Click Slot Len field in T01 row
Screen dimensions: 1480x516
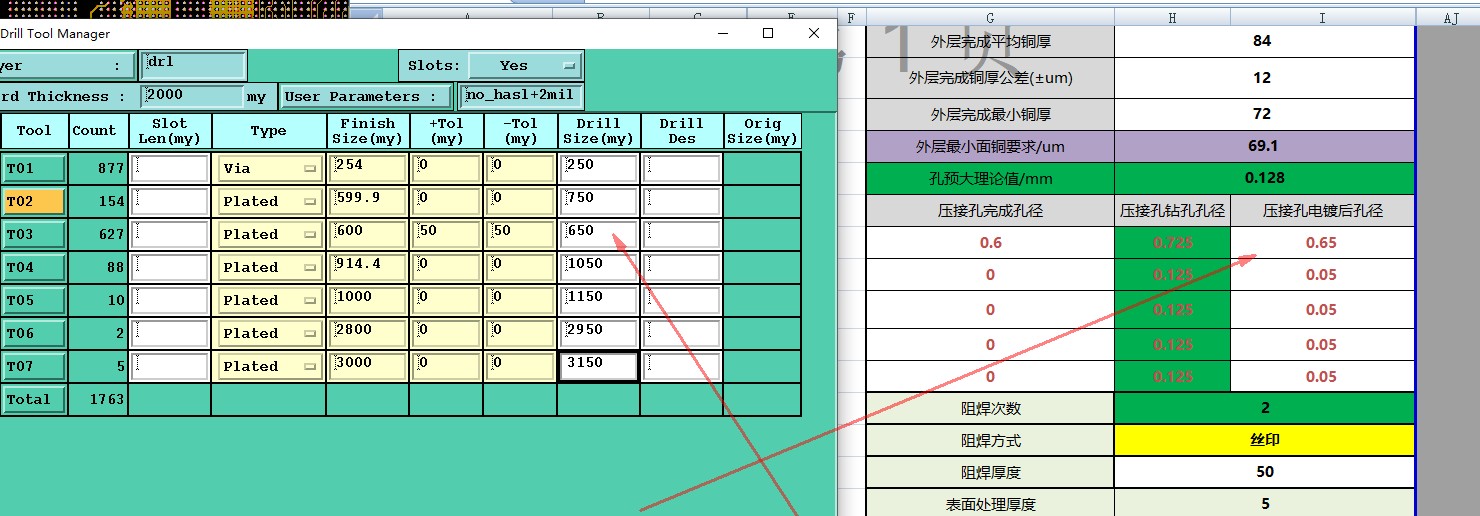click(x=170, y=168)
